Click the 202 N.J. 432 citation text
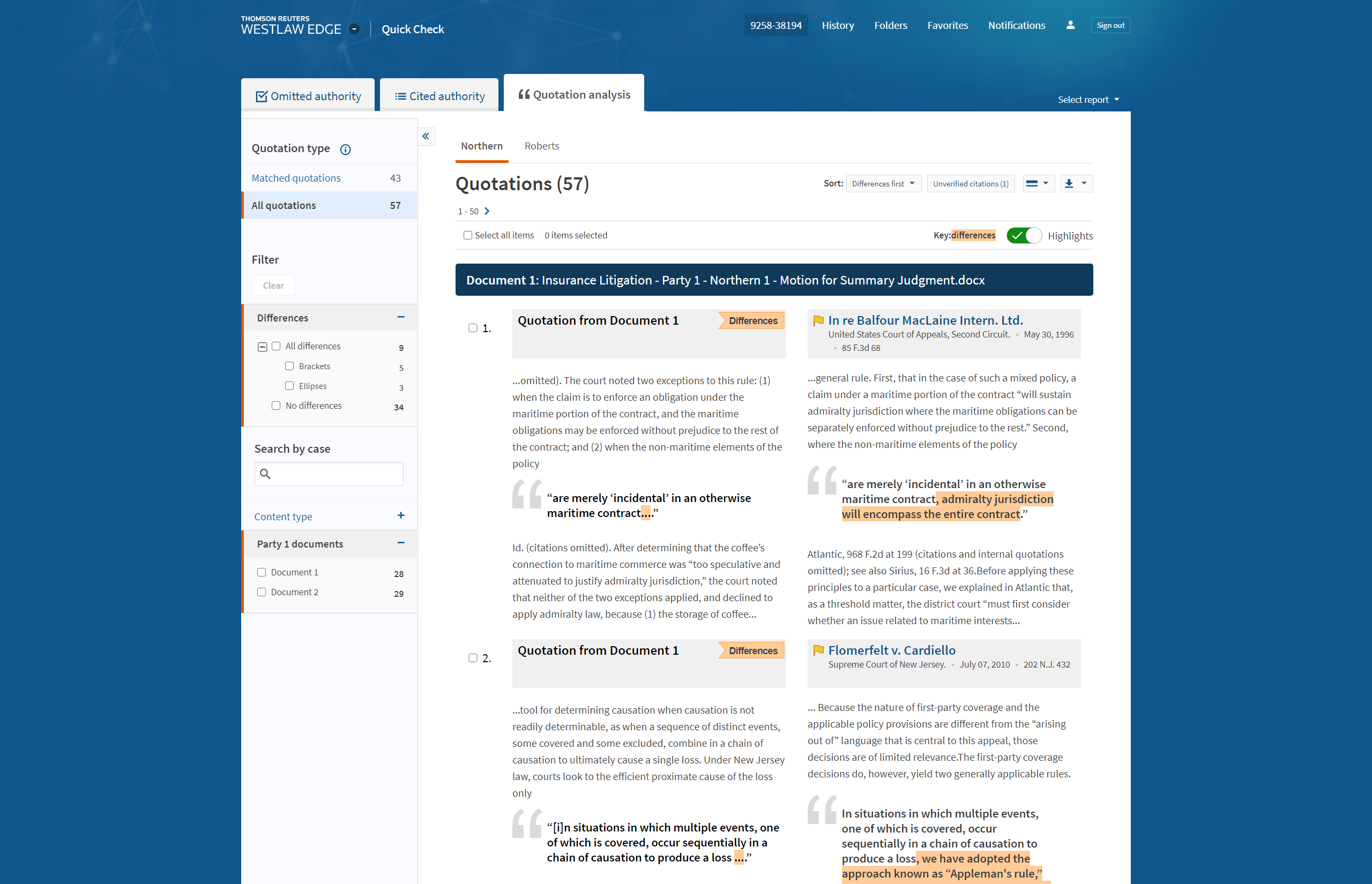1372x884 pixels. tap(1047, 665)
